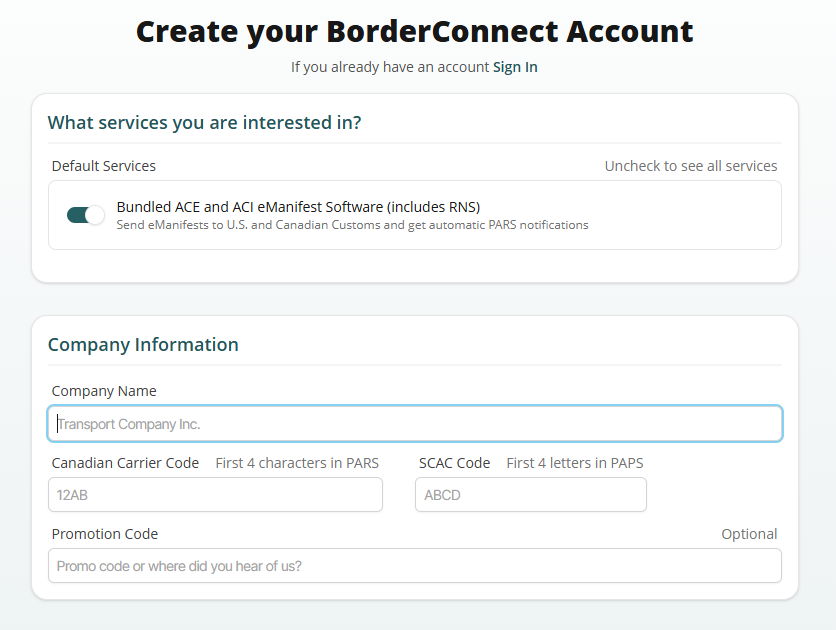Click the 'Company Information' section heading

(143, 344)
